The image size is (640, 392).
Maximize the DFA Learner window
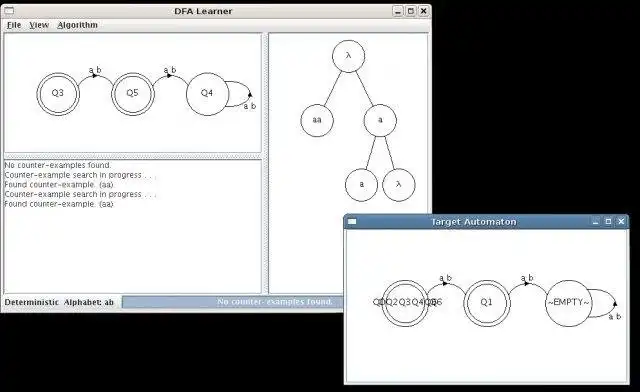pos(411,11)
